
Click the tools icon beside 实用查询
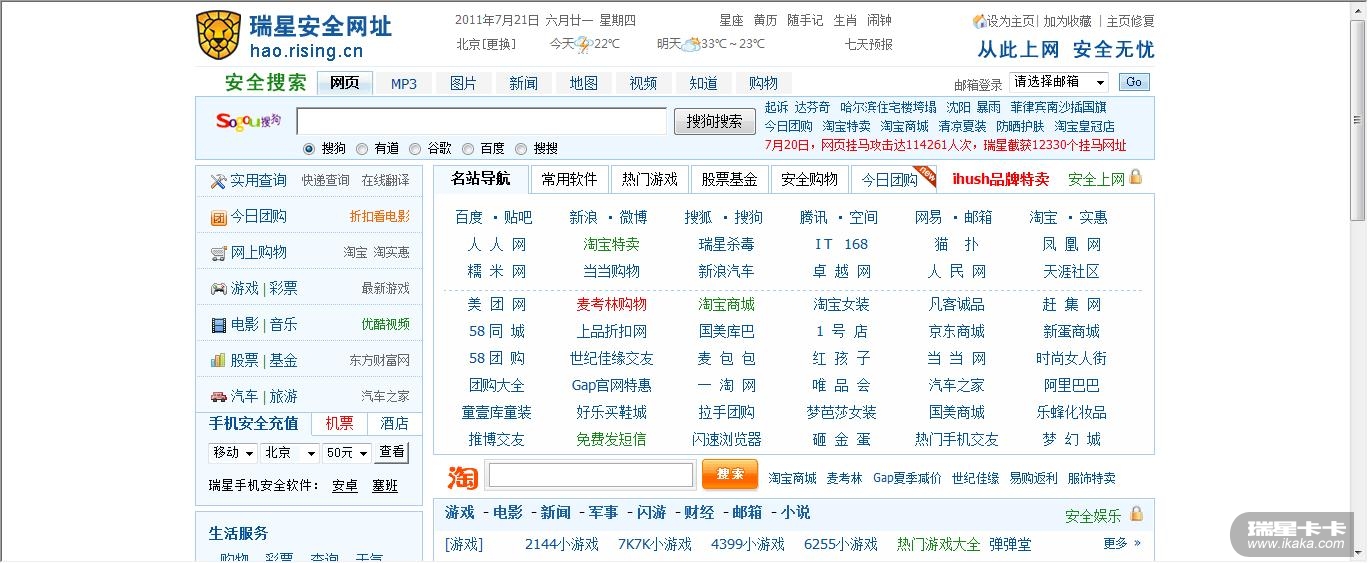pos(218,181)
